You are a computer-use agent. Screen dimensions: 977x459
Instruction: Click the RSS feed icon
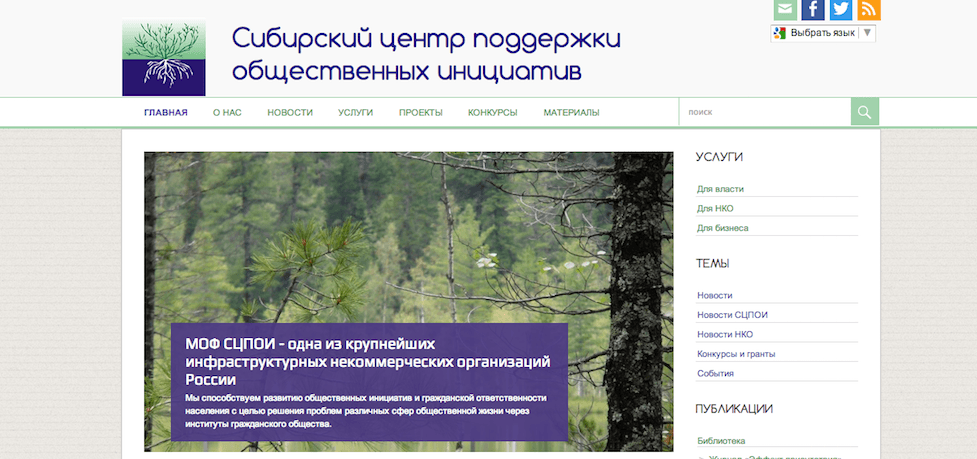pos(868,10)
